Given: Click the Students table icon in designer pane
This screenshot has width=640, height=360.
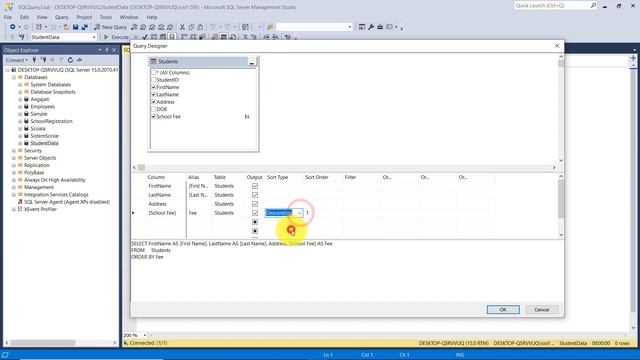Looking at the screenshot, I should (x=153, y=61).
